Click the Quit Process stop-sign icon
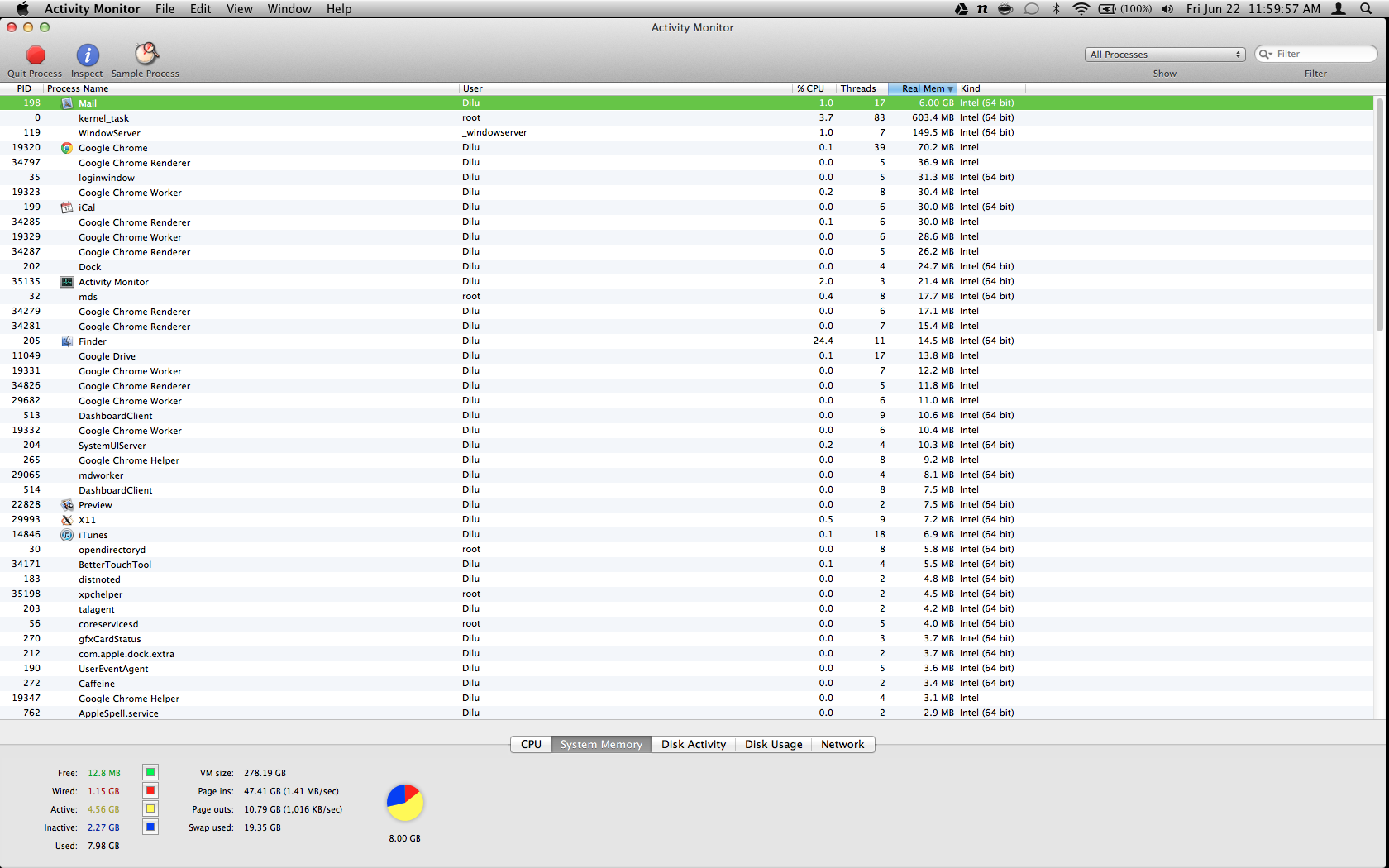The image size is (1389, 868). 36,55
